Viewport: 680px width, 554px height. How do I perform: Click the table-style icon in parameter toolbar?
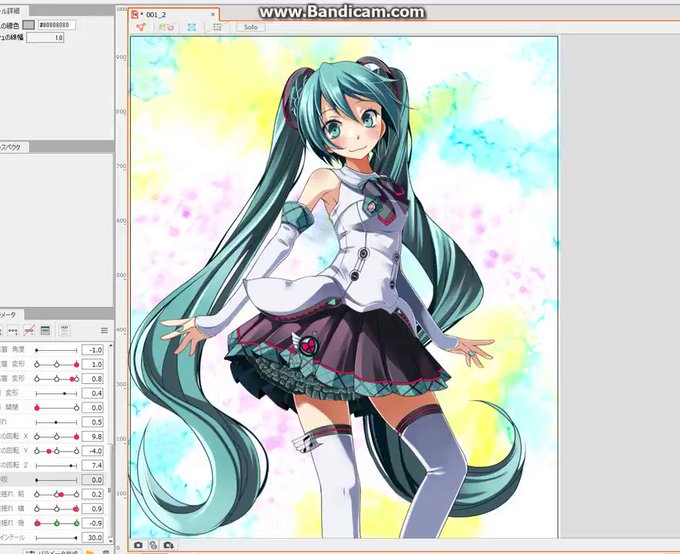point(45,331)
